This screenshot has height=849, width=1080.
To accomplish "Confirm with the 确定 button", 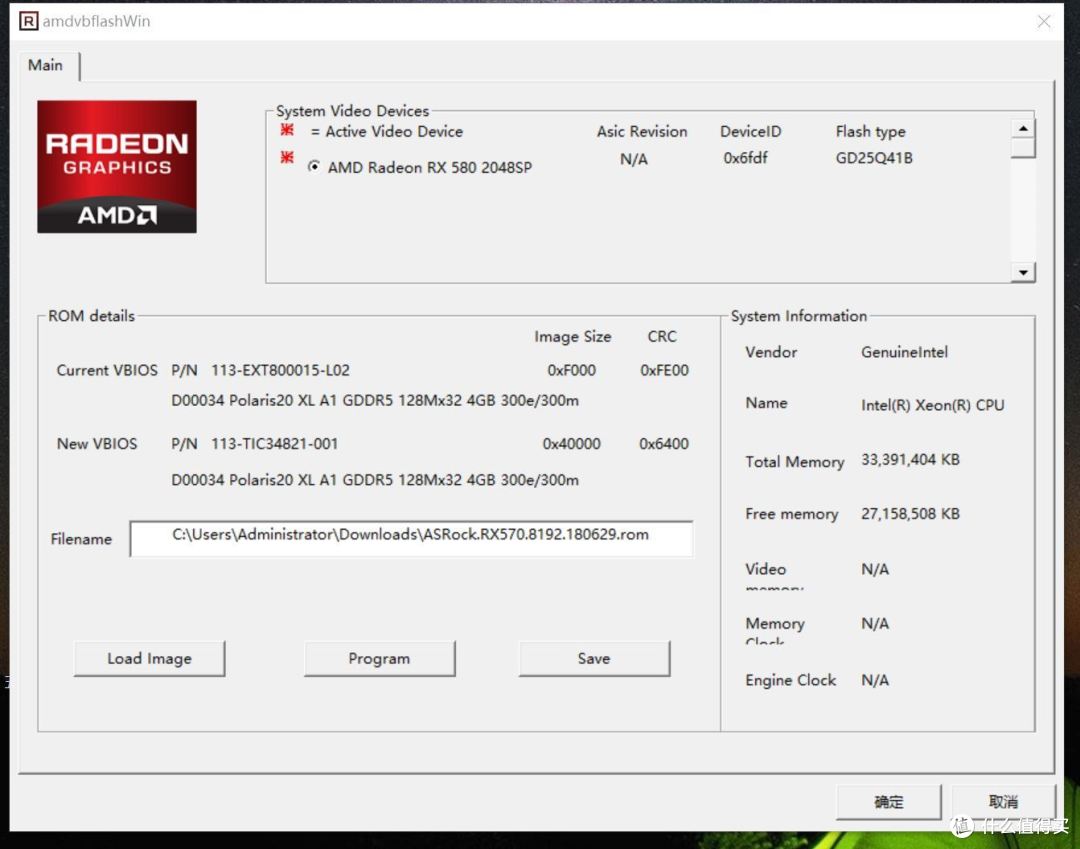I will 889,802.
